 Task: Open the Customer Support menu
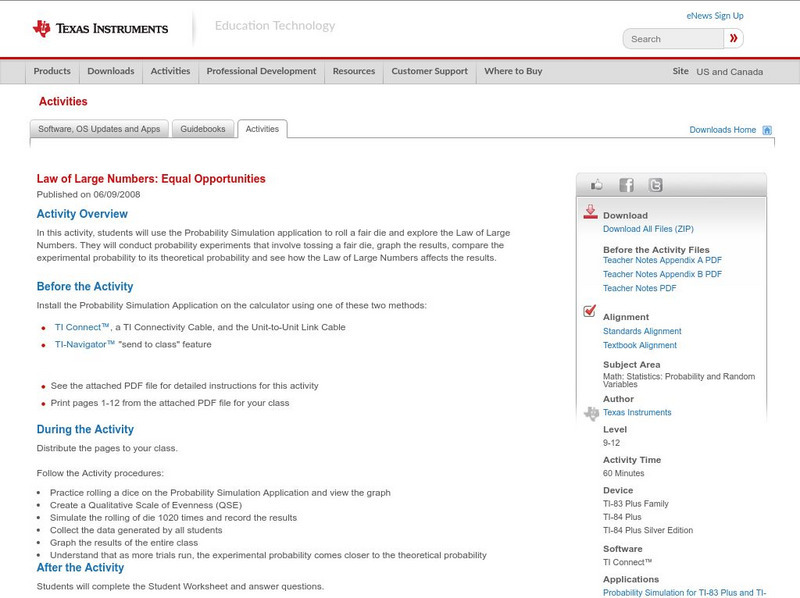[430, 71]
